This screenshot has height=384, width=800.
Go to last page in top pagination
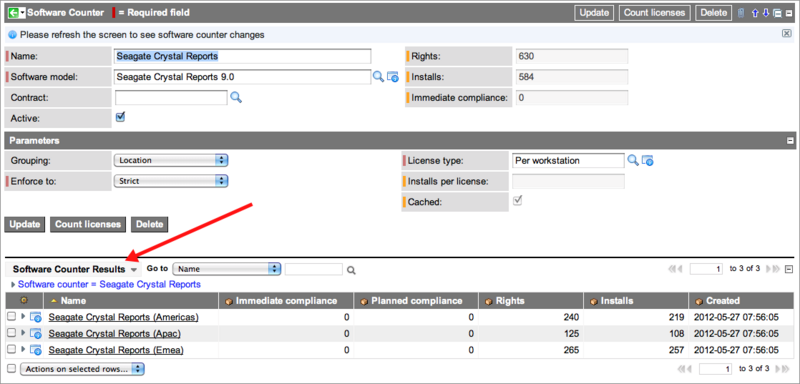click(x=776, y=269)
